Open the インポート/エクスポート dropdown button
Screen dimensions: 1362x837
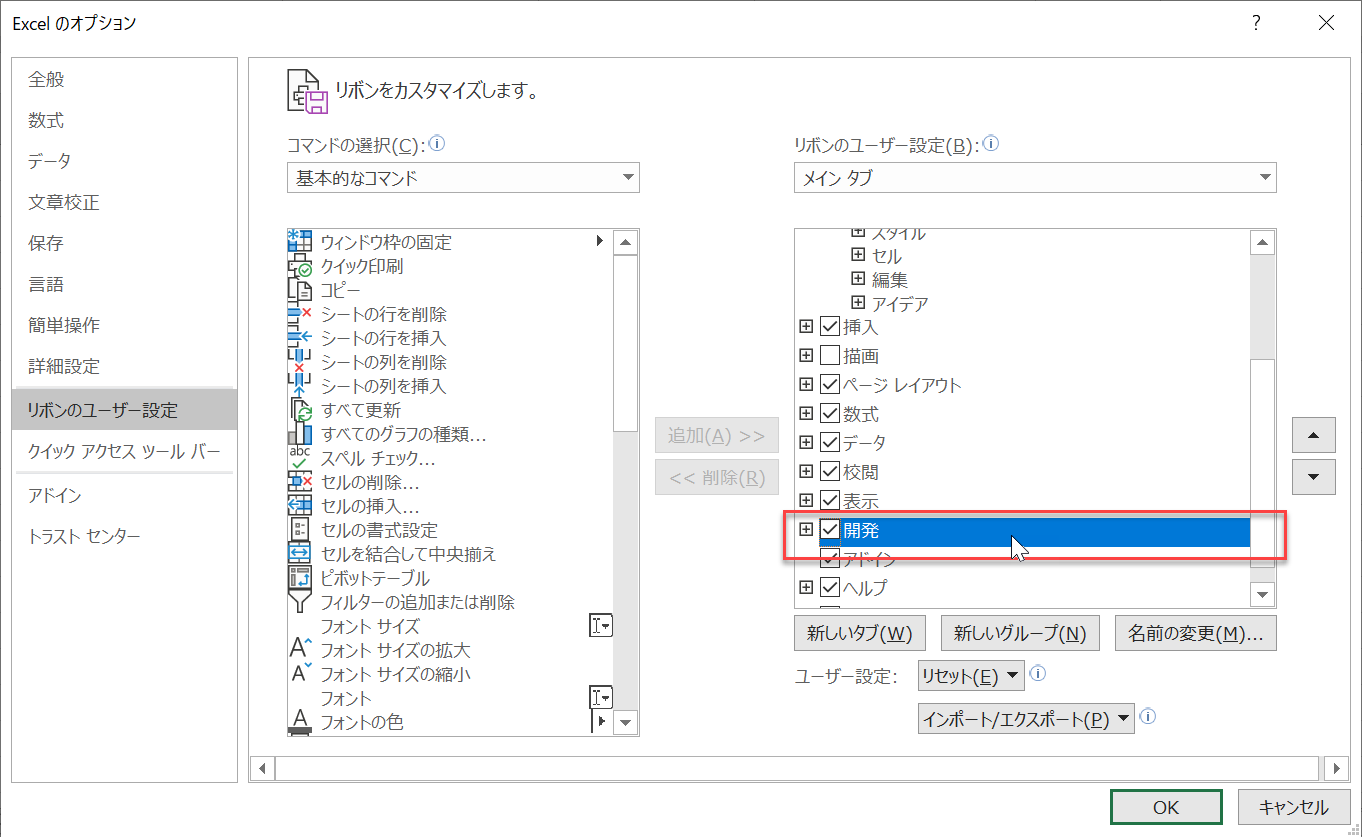(1026, 718)
